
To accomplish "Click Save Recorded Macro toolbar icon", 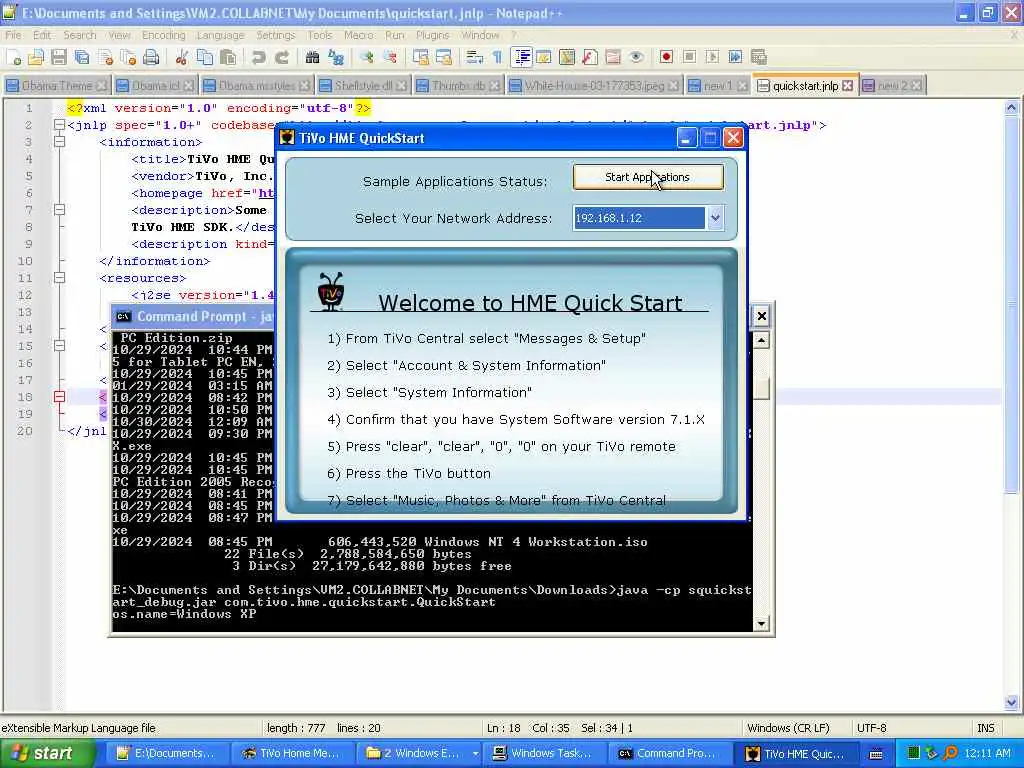I will (x=758, y=57).
